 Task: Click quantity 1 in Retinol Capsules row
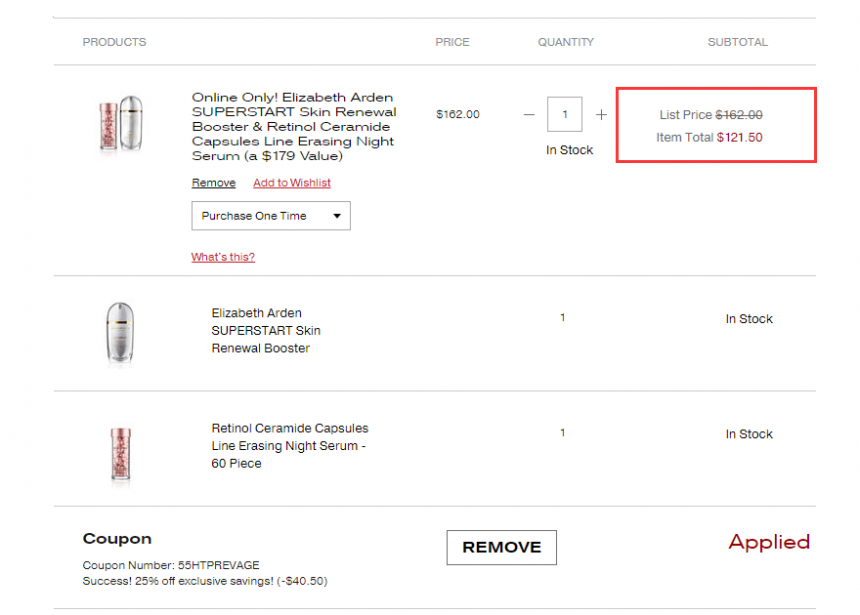[563, 432]
